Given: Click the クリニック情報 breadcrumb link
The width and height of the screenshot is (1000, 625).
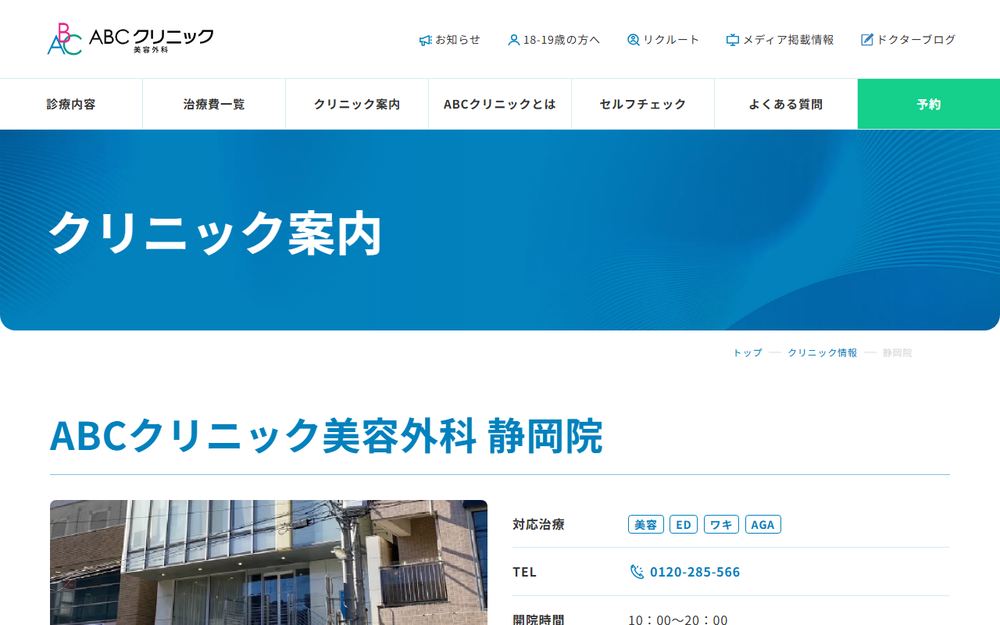Looking at the screenshot, I should pyautogui.click(x=822, y=353).
